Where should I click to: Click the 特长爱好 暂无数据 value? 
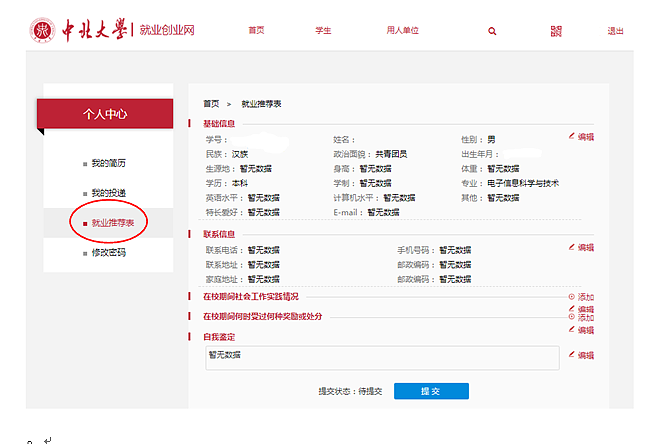point(263,212)
